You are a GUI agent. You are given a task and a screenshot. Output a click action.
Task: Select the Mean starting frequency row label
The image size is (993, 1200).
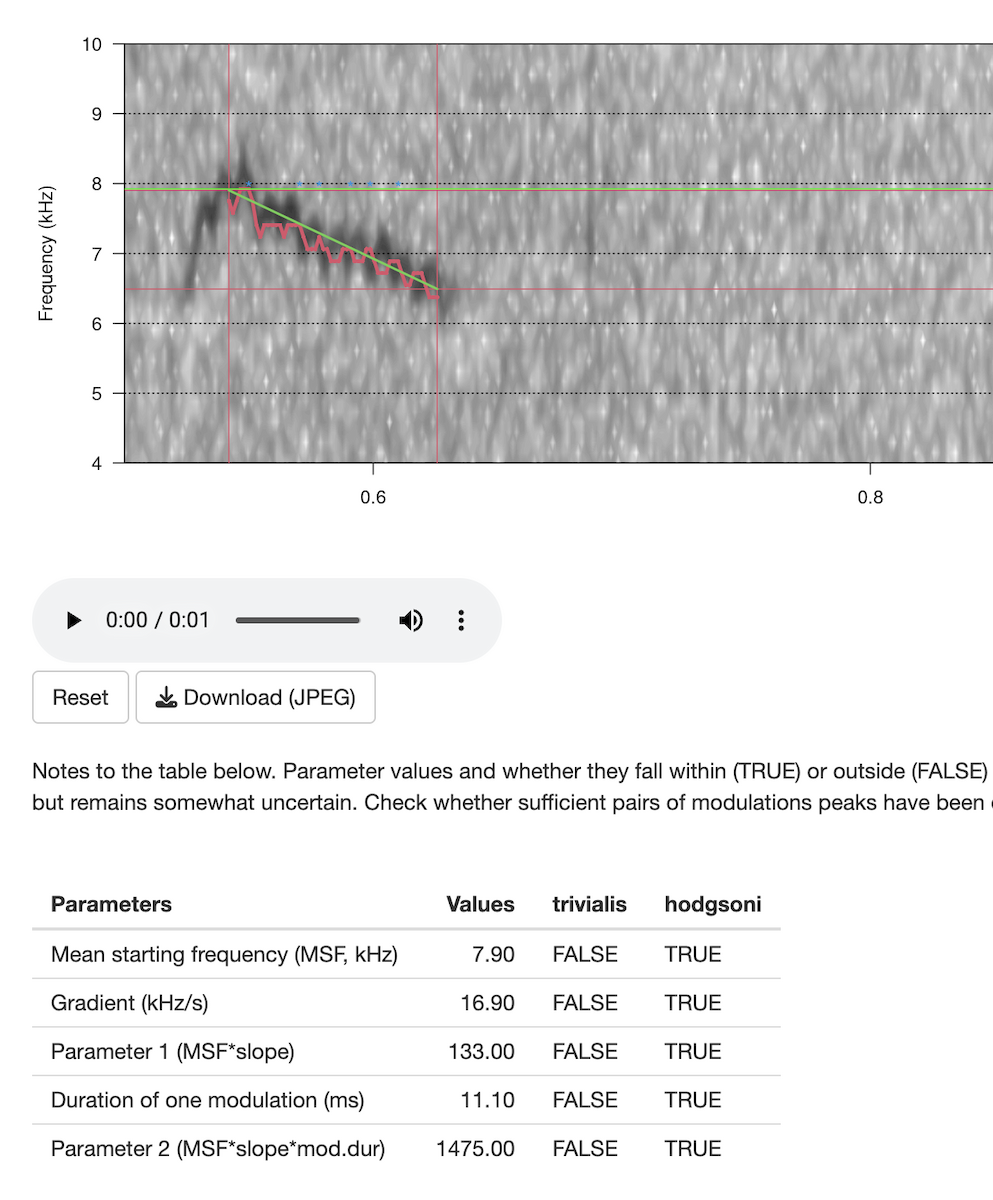224,955
